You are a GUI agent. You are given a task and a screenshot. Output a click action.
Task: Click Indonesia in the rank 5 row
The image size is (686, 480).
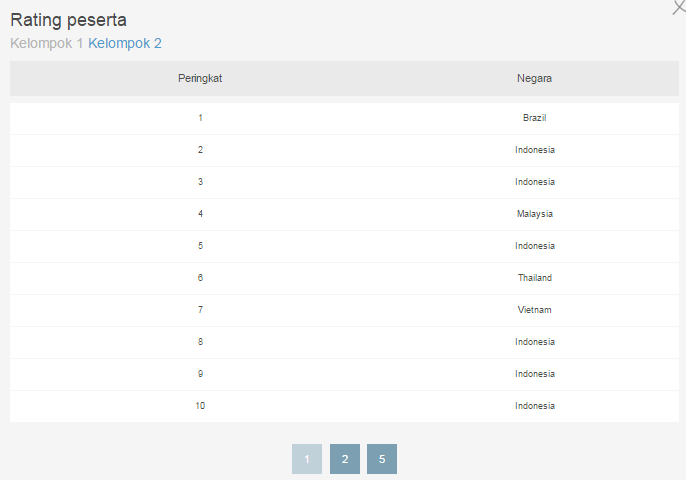(x=535, y=246)
